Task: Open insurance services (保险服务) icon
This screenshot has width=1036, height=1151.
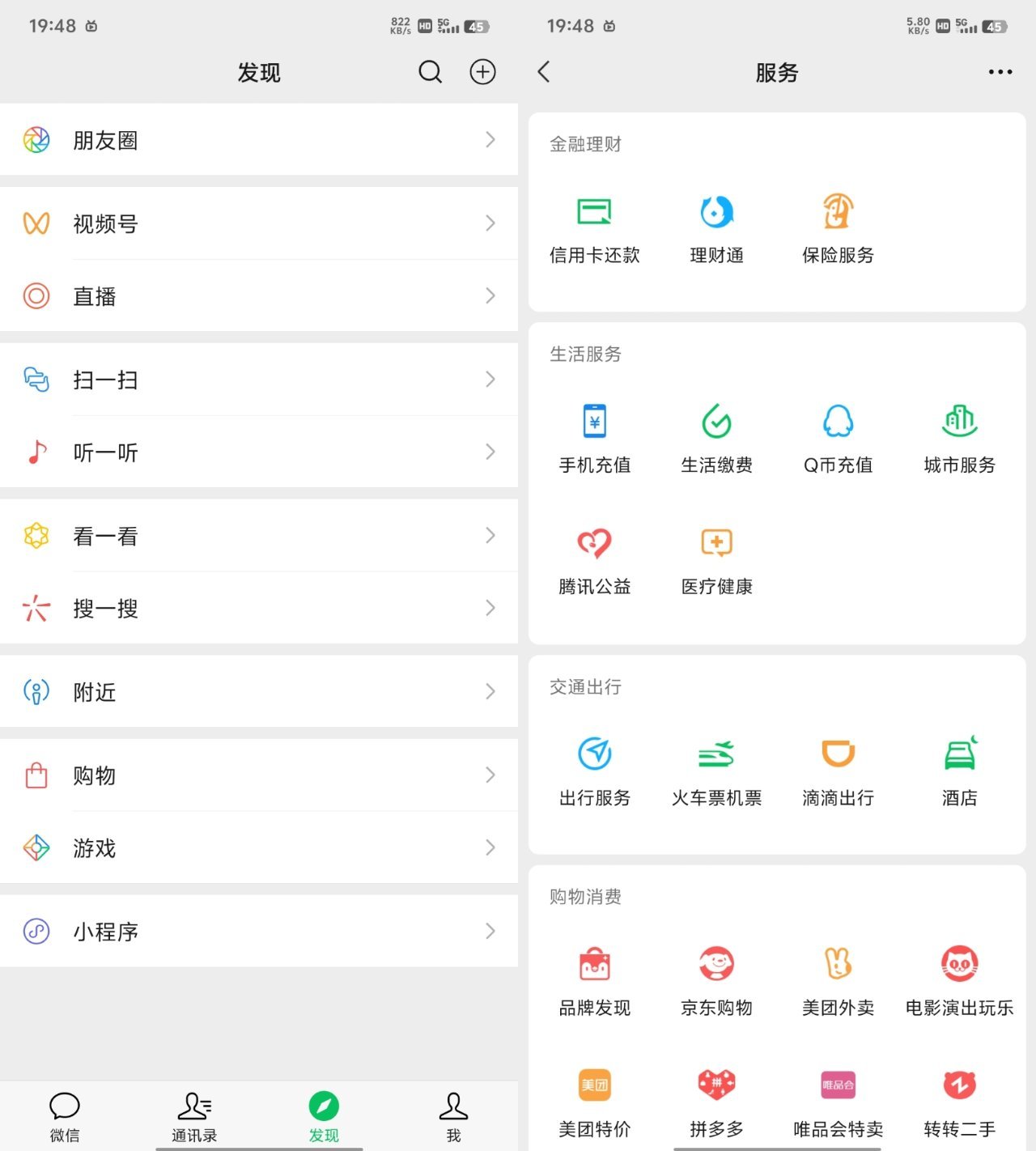Action: click(839, 211)
